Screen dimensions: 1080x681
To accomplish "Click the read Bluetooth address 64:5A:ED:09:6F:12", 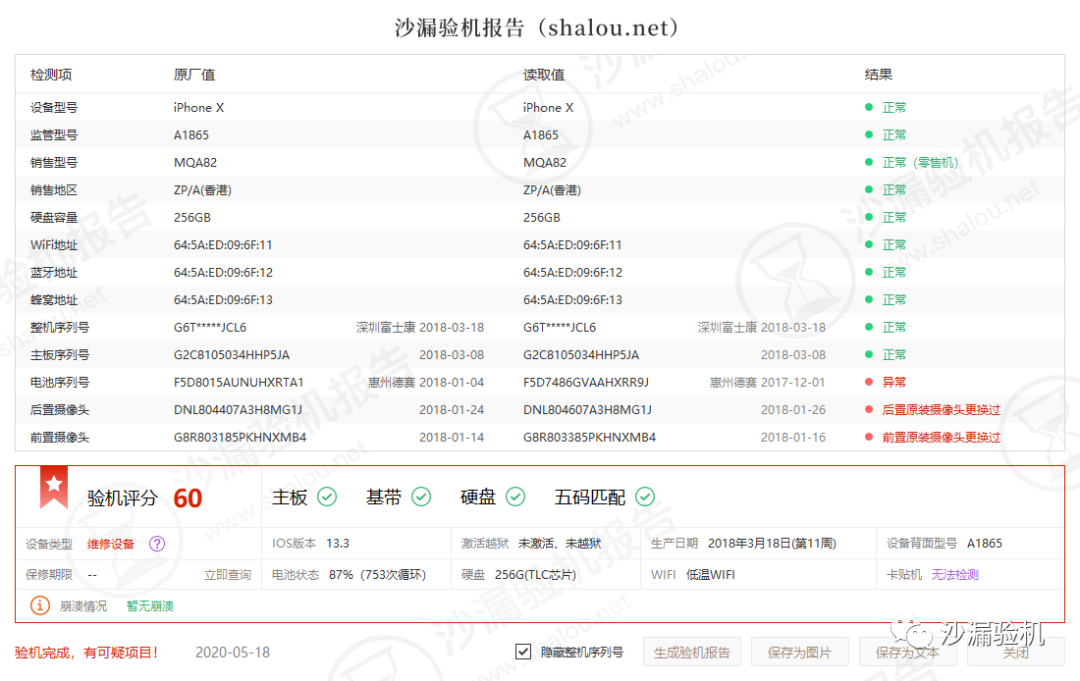I will tap(572, 273).
